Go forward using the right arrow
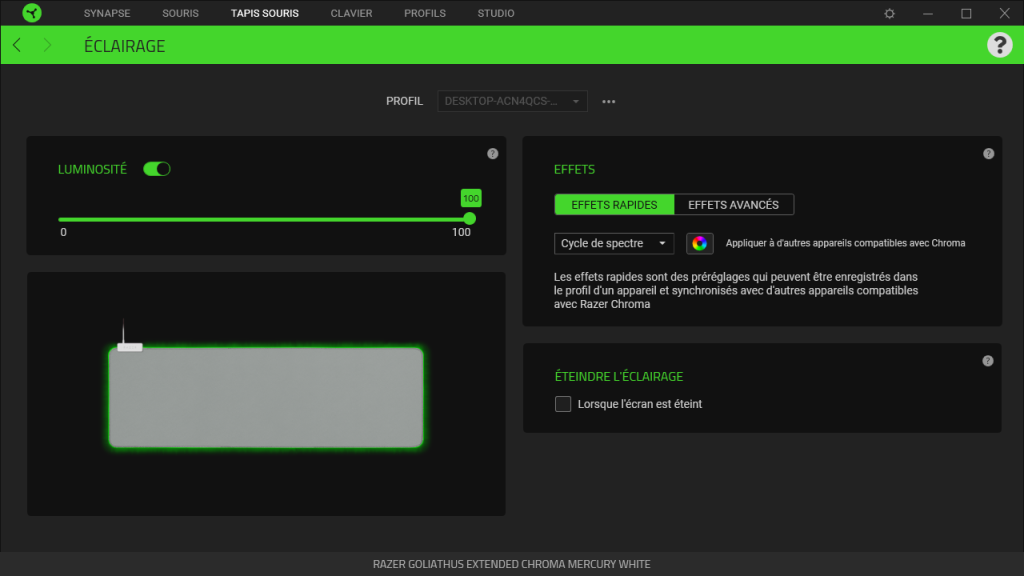 click(47, 45)
